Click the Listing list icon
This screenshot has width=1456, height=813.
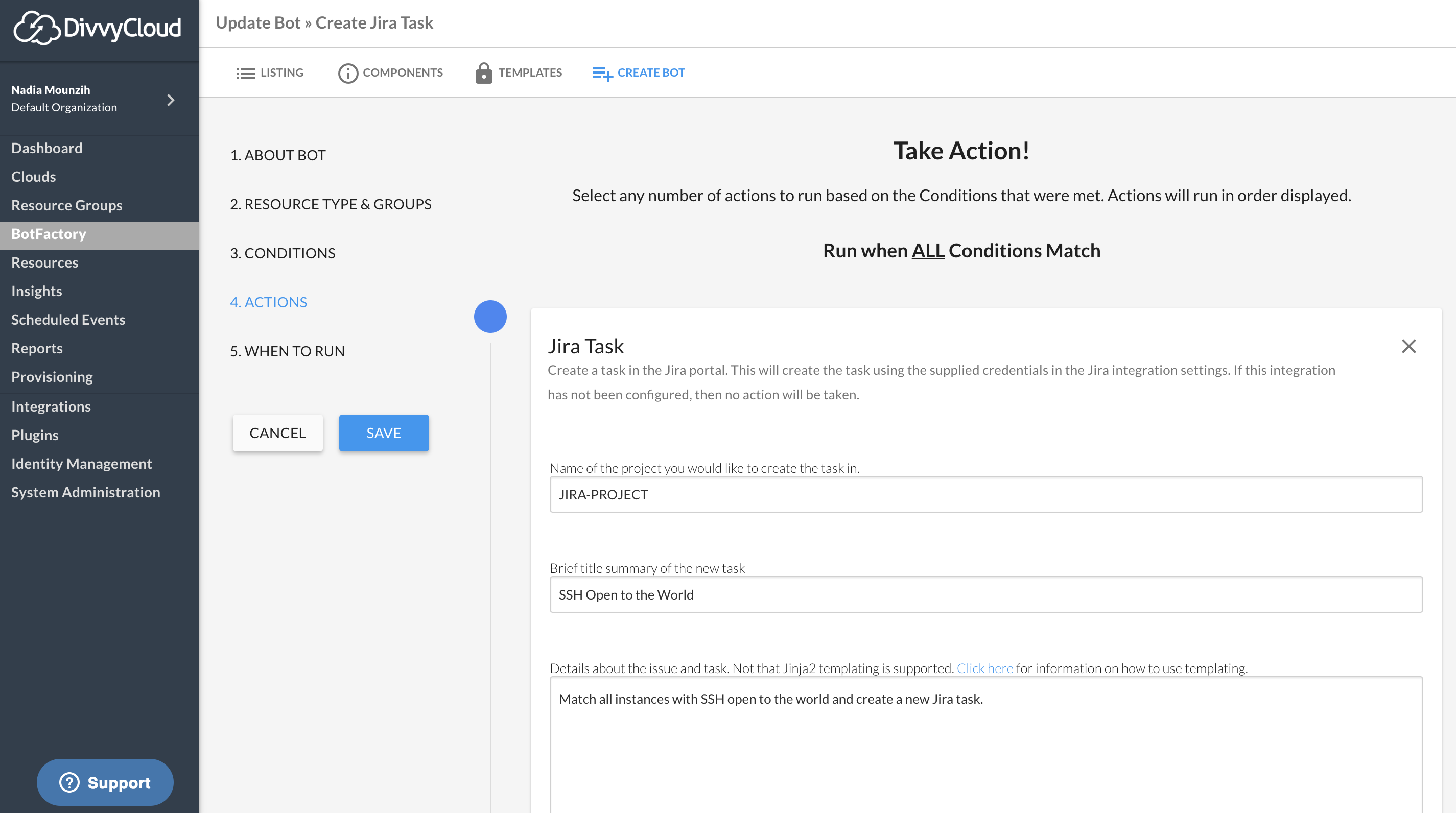[245, 73]
